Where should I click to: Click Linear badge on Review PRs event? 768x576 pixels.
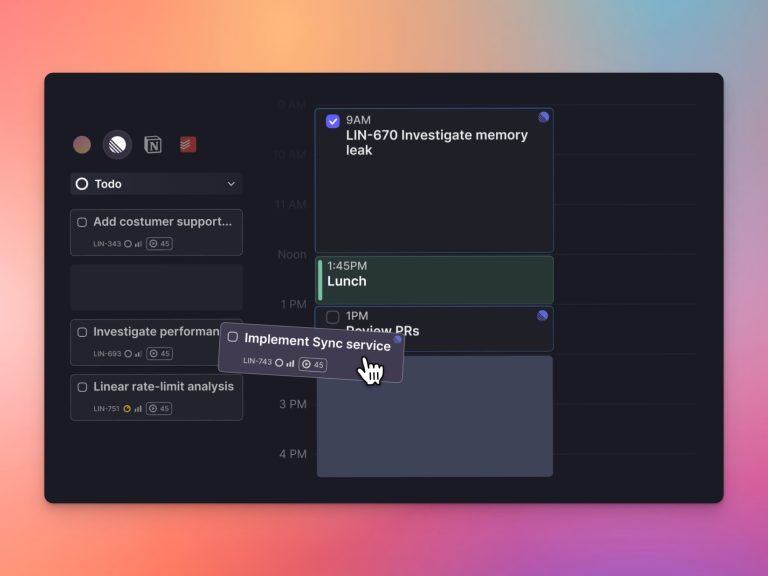click(542, 316)
